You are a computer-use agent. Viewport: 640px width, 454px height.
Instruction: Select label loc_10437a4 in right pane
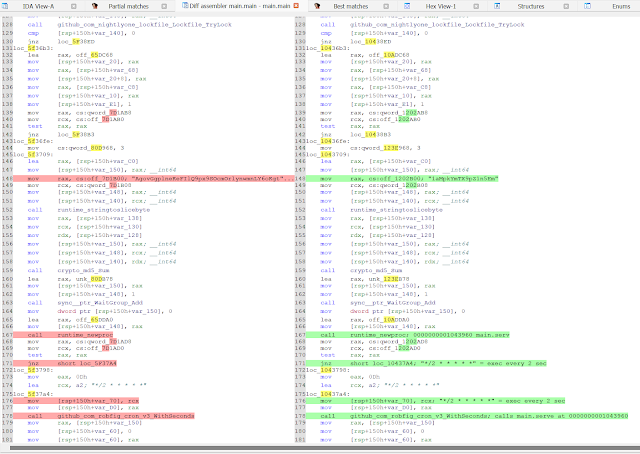[328, 394]
